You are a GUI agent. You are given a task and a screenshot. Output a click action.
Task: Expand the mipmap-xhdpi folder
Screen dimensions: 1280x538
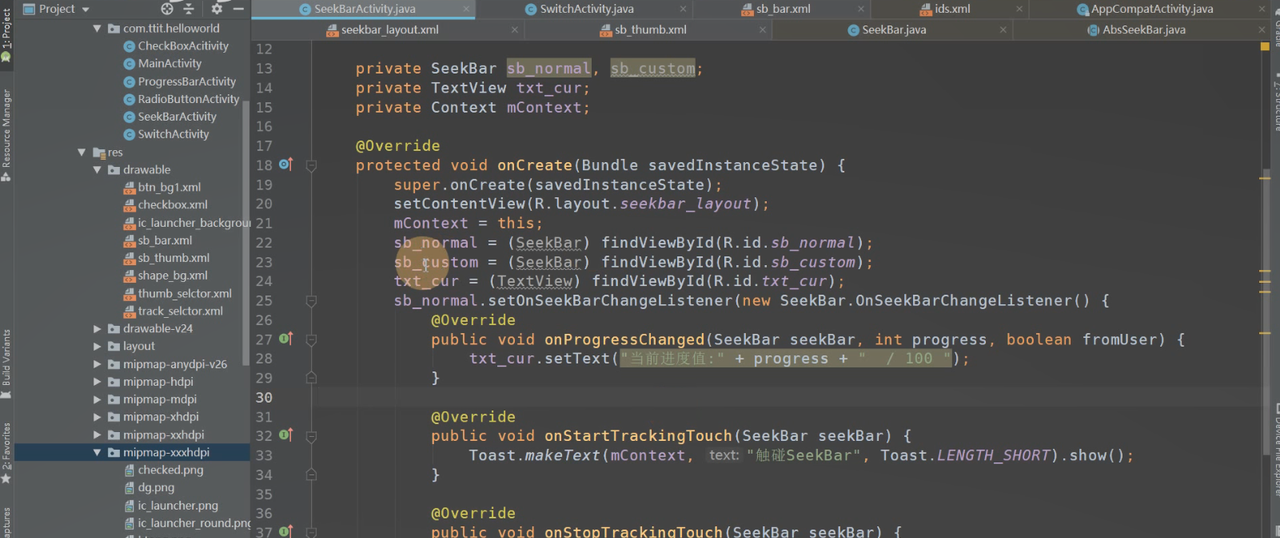tap(97, 417)
